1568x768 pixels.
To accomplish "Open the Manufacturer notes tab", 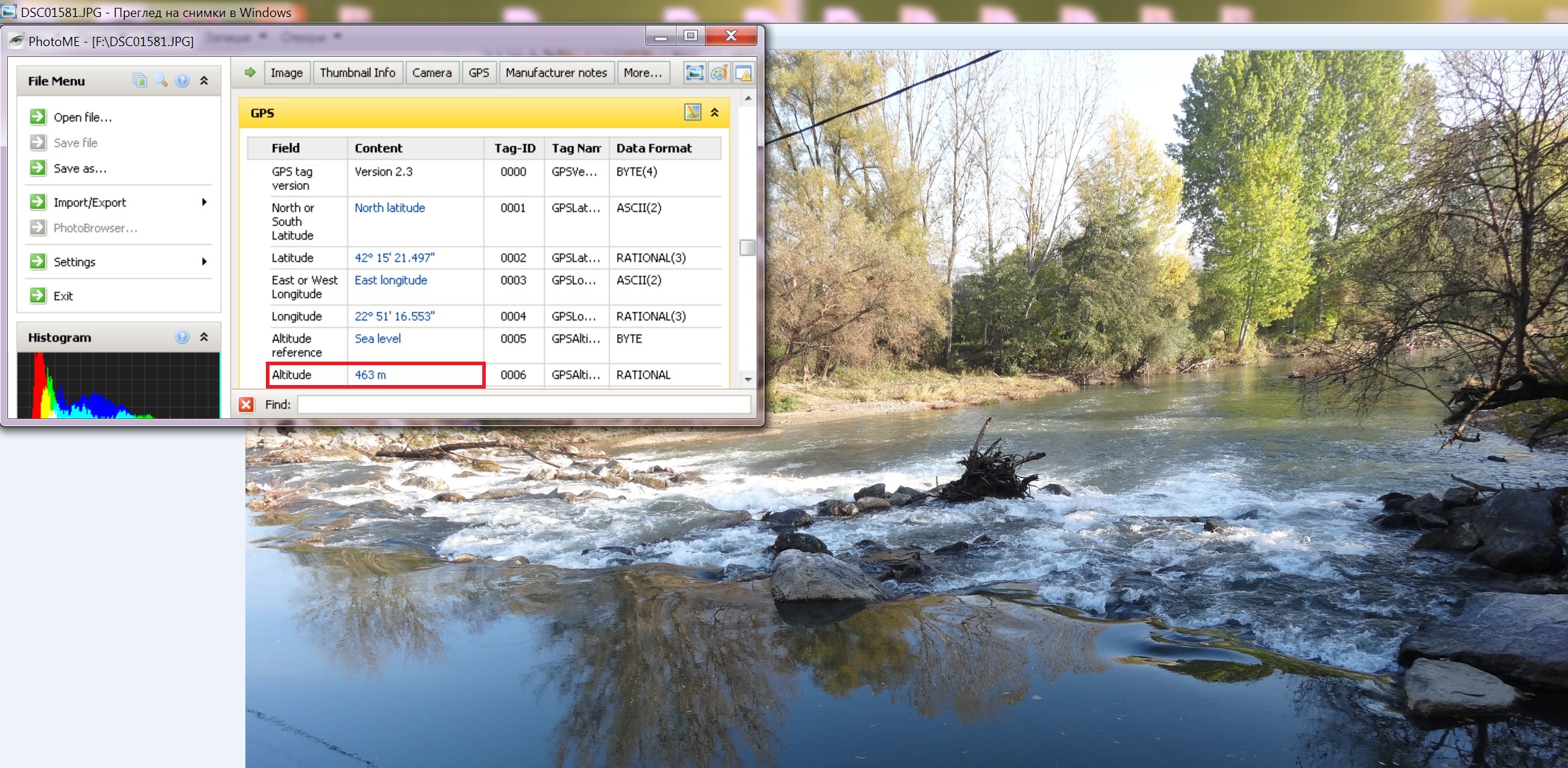I will (x=556, y=72).
